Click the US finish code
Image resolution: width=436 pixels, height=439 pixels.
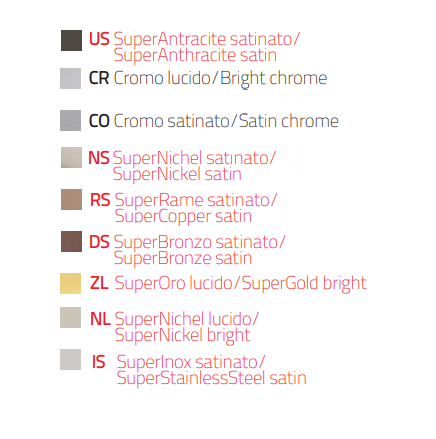tap(99, 39)
